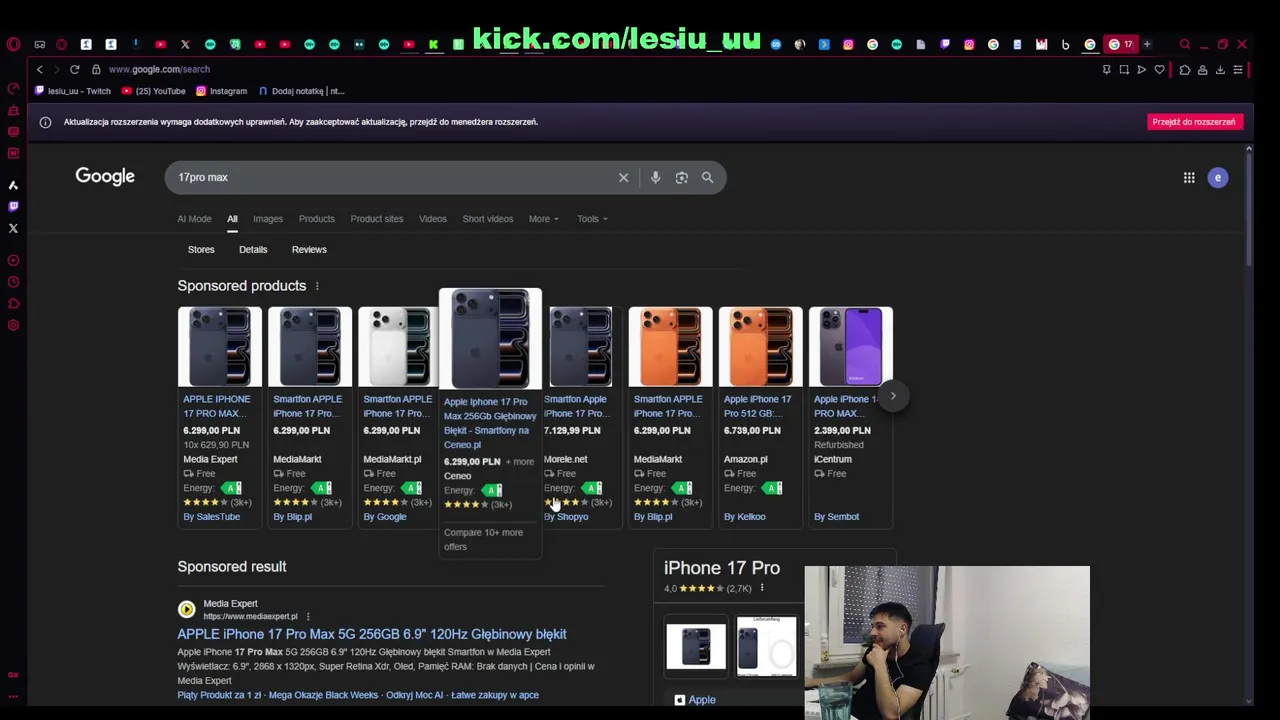Click Przejdź do rozszerzeń button
Viewport: 1280px width, 720px height.
(1193, 122)
